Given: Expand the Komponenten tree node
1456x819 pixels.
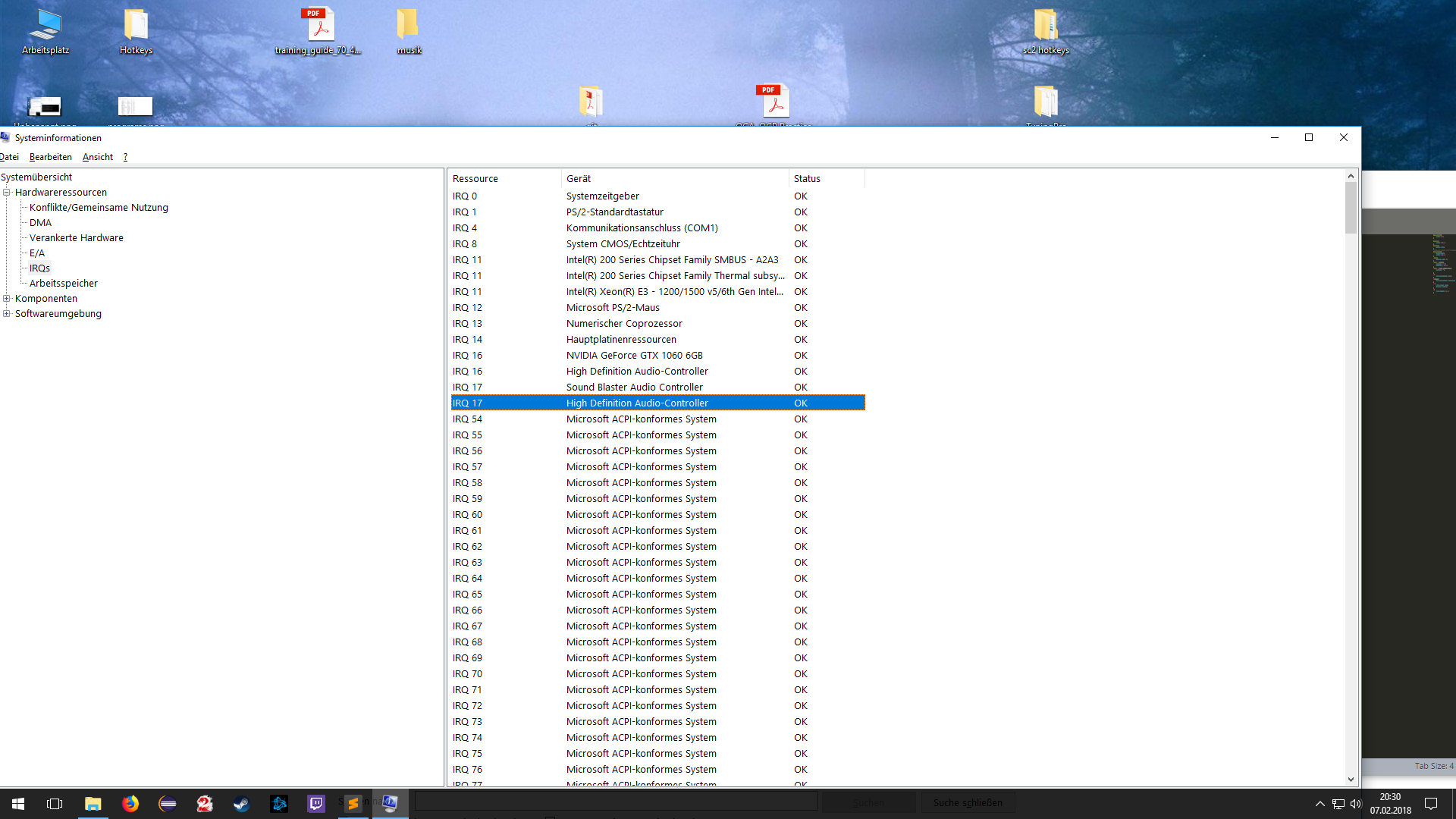Looking at the screenshot, I should click(x=7, y=299).
